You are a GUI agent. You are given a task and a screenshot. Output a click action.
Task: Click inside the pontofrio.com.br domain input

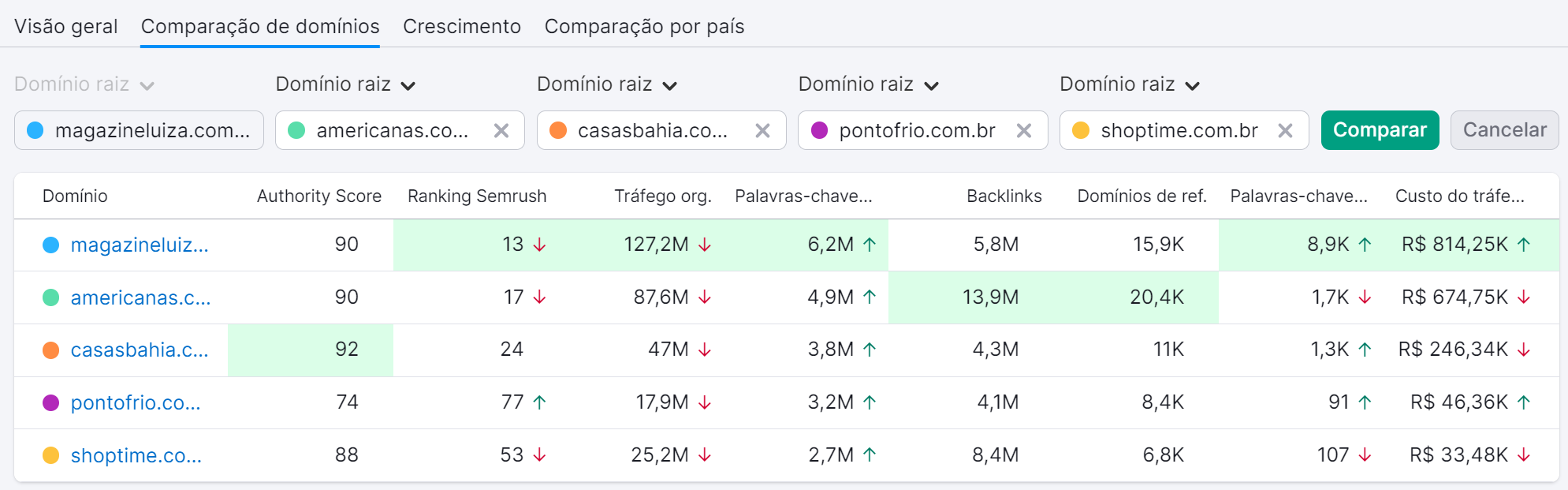tap(916, 131)
